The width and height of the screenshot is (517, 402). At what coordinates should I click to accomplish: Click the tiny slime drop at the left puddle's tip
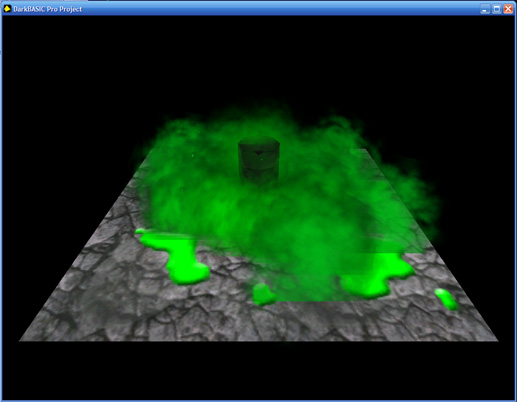pyautogui.click(x=140, y=231)
